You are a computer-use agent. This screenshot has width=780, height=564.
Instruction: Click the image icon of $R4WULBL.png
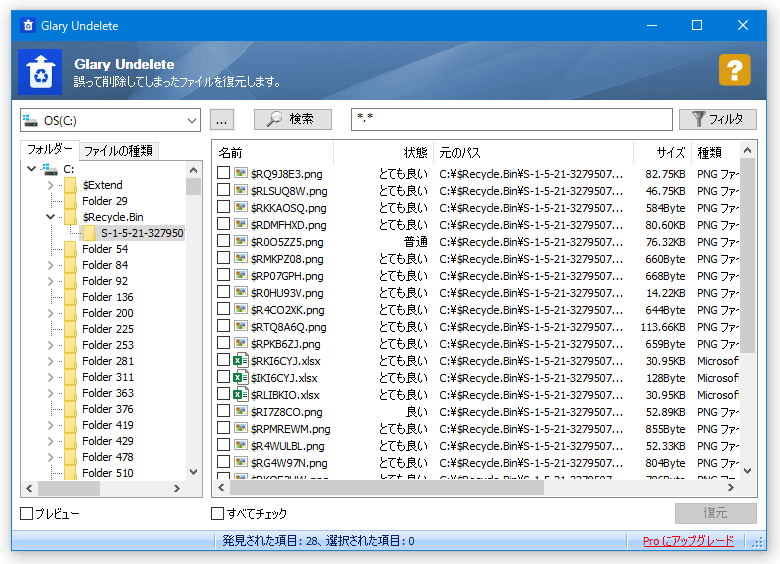click(x=241, y=445)
